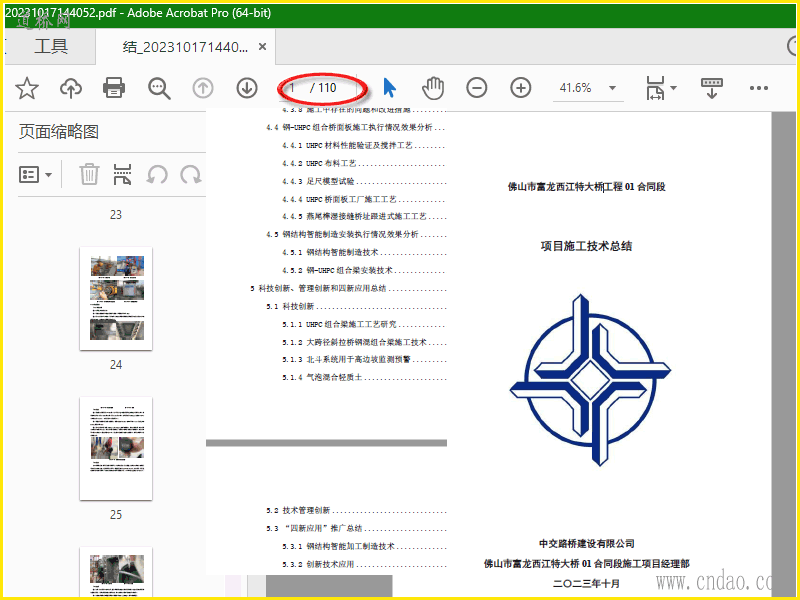Click contents entry 4.4.3 足尺模型试验
800x600 pixels.
click(364, 181)
